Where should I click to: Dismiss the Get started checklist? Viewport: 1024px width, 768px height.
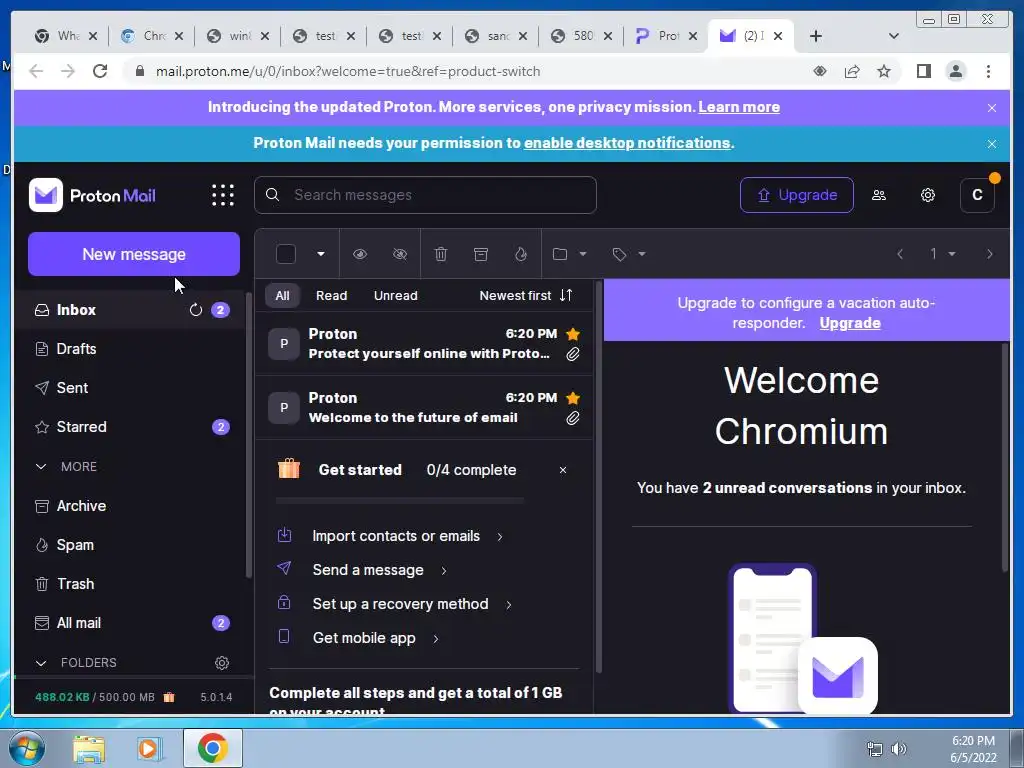[x=563, y=470]
